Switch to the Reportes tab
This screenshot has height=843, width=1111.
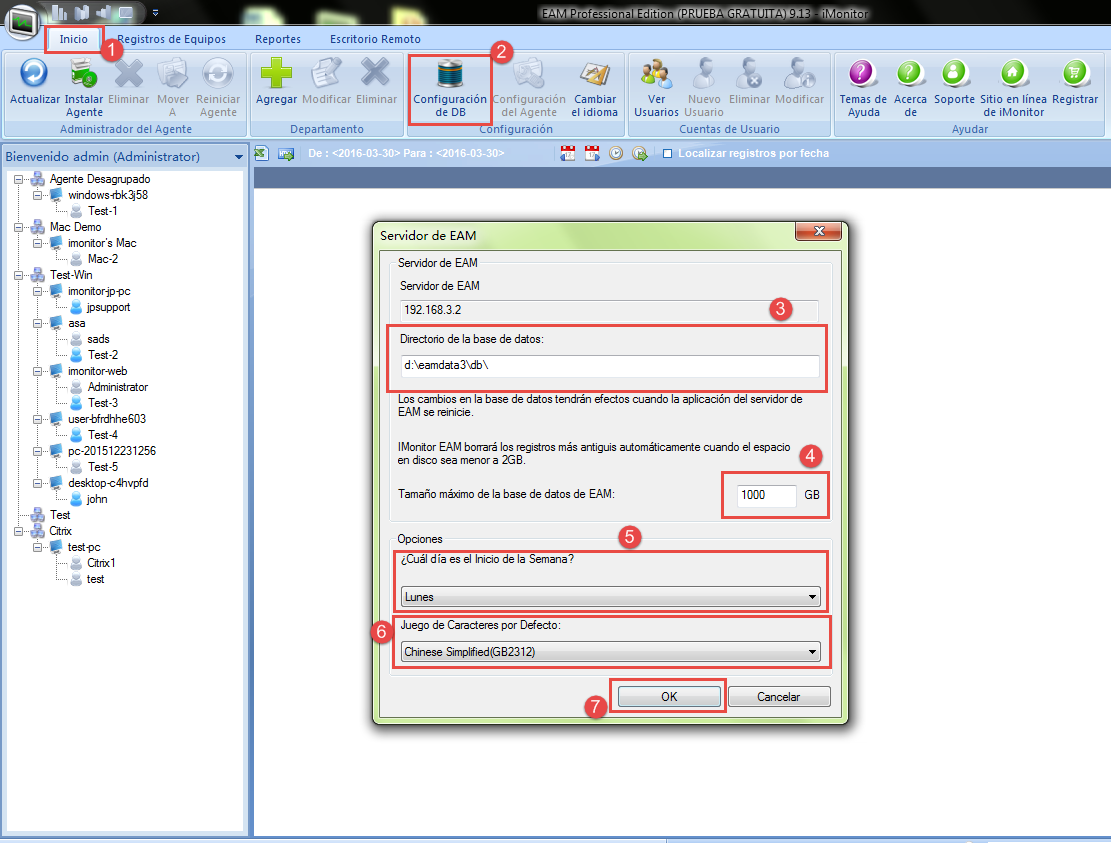(278, 39)
